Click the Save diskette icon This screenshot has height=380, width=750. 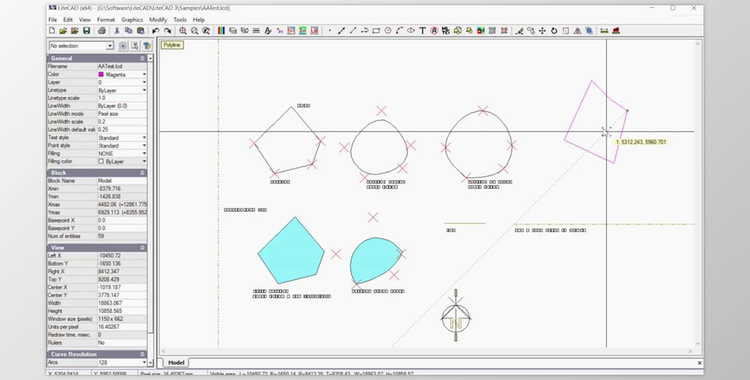(87, 31)
